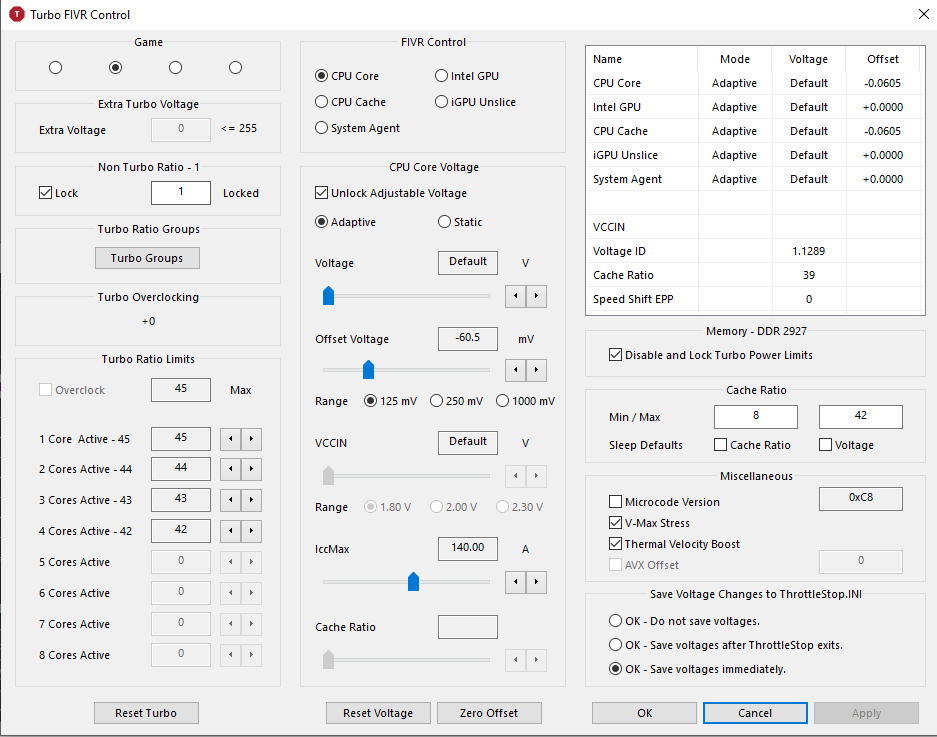Click right arrow for Offset Voltage
The height and width of the screenshot is (737, 937).
pyautogui.click(x=537, y=370)
